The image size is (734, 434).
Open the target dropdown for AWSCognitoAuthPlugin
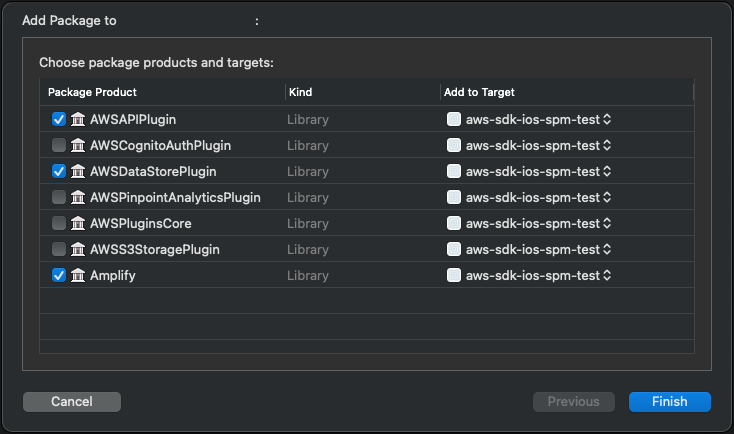point(607,146)
